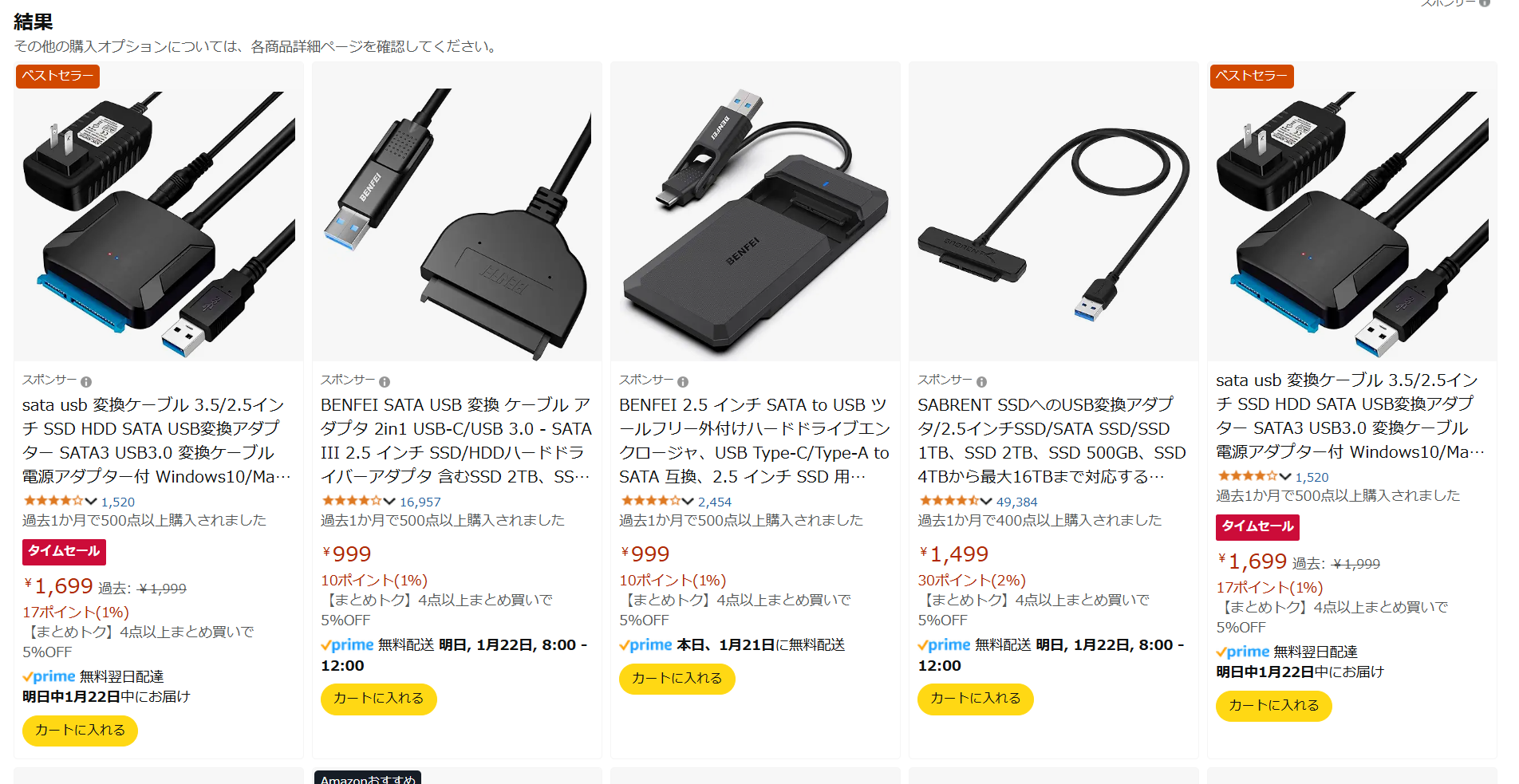Screen dimensions: 1519x784
Task: Expand rating chevron on BENFEI enclosure
Action: pyautogui.click(x=688, y=502)
